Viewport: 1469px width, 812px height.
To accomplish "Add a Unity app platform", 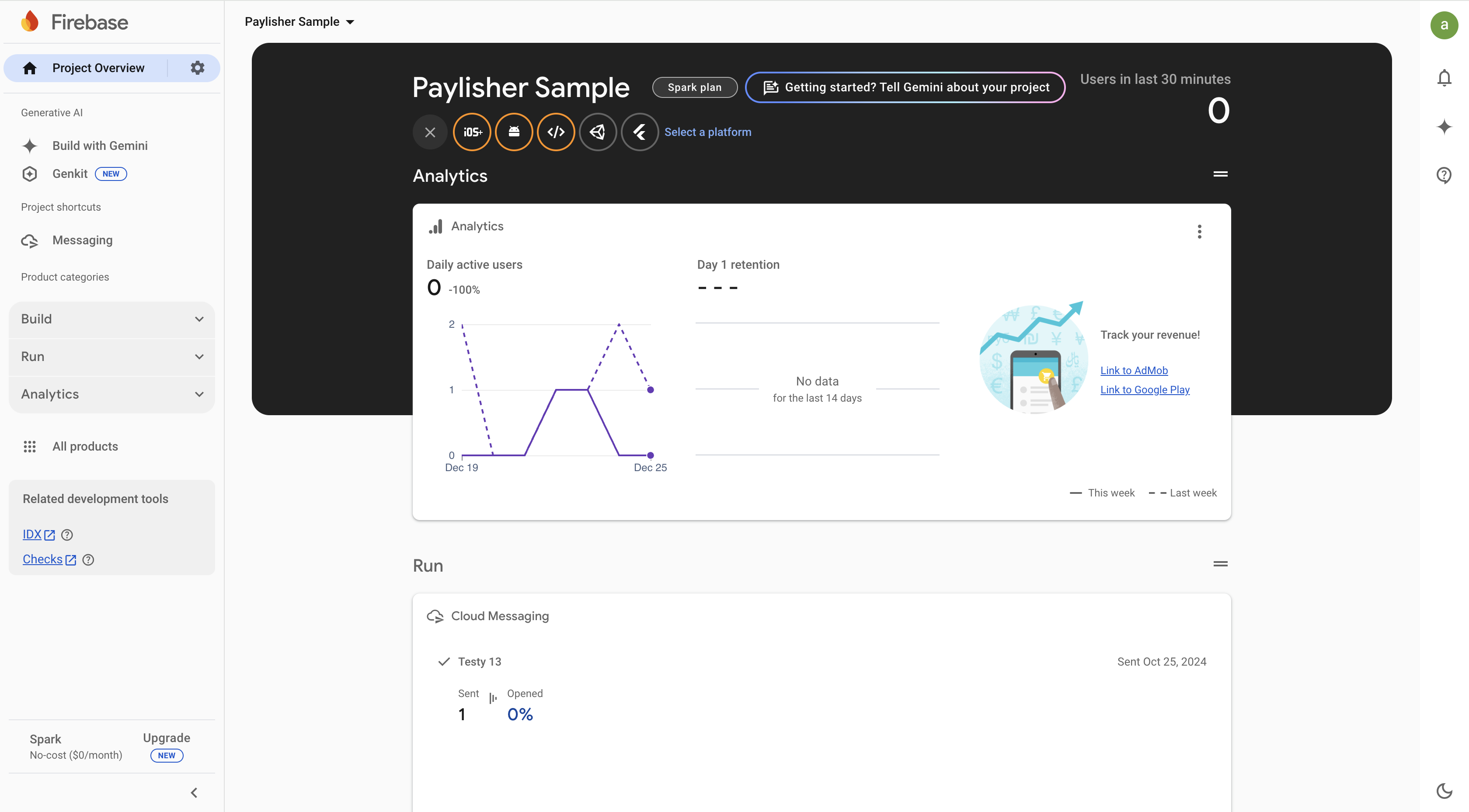I will [598, 132].
